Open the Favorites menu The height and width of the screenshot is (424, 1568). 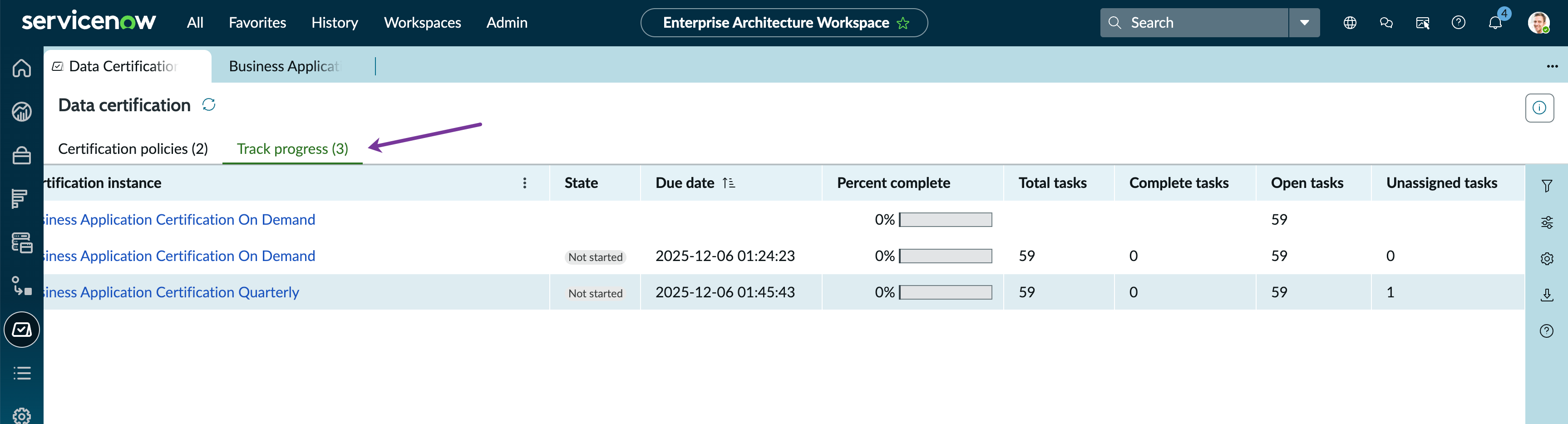(257, 23)
